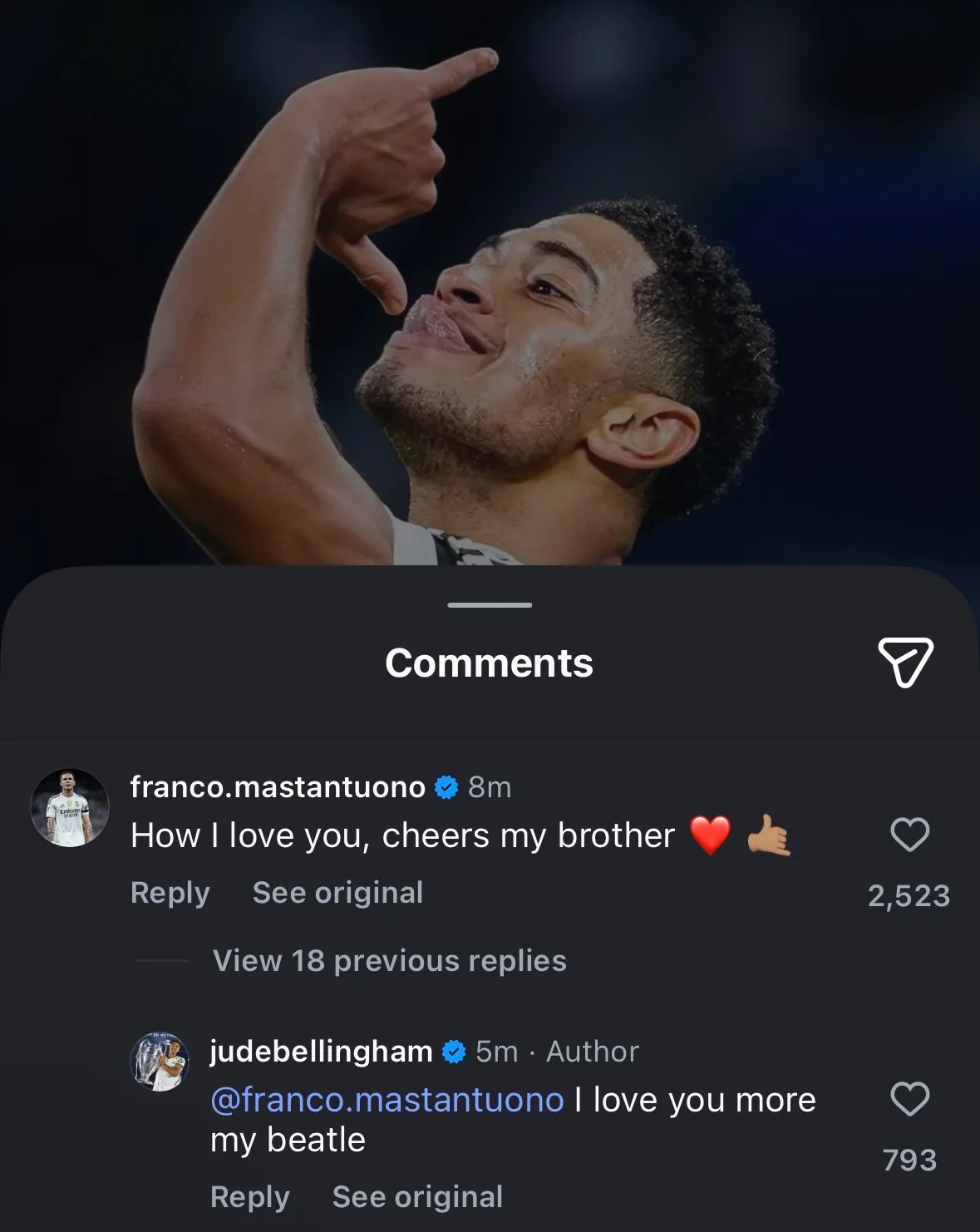This screenshot has height=1232, width=980.
Task: Reply to judebellingham's comment
Action: click(x=250, y=1197)
